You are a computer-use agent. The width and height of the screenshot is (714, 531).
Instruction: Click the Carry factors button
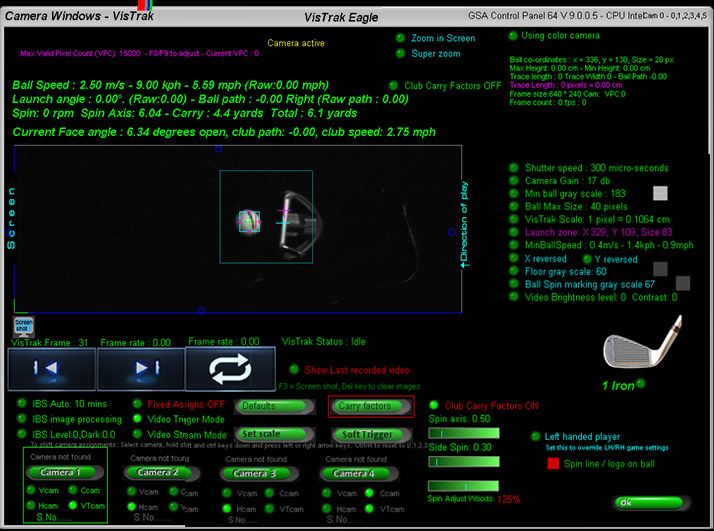pyautogui.click(x=370, y=406)
